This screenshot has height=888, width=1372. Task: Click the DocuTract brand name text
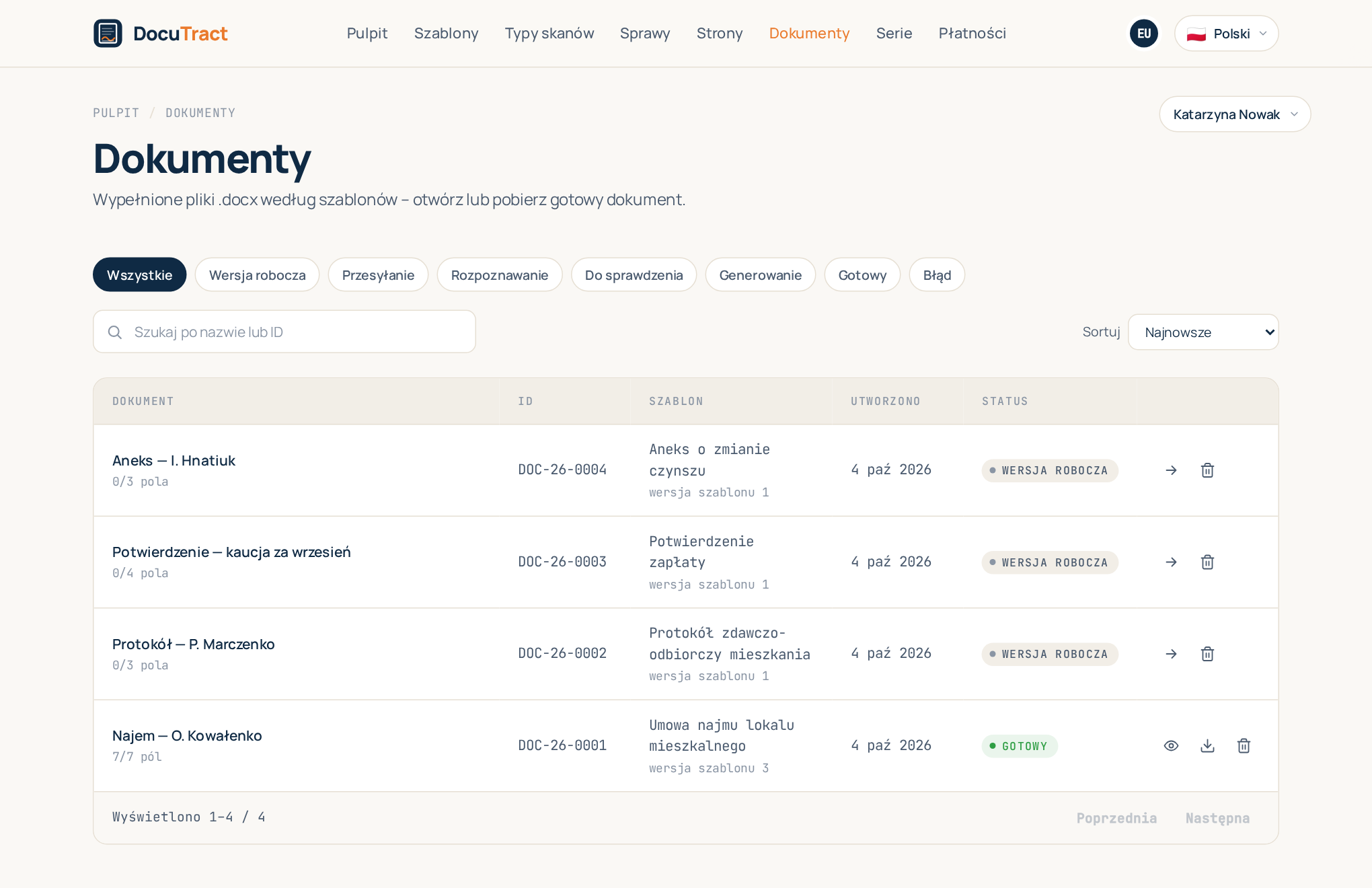tap(180, 34)
